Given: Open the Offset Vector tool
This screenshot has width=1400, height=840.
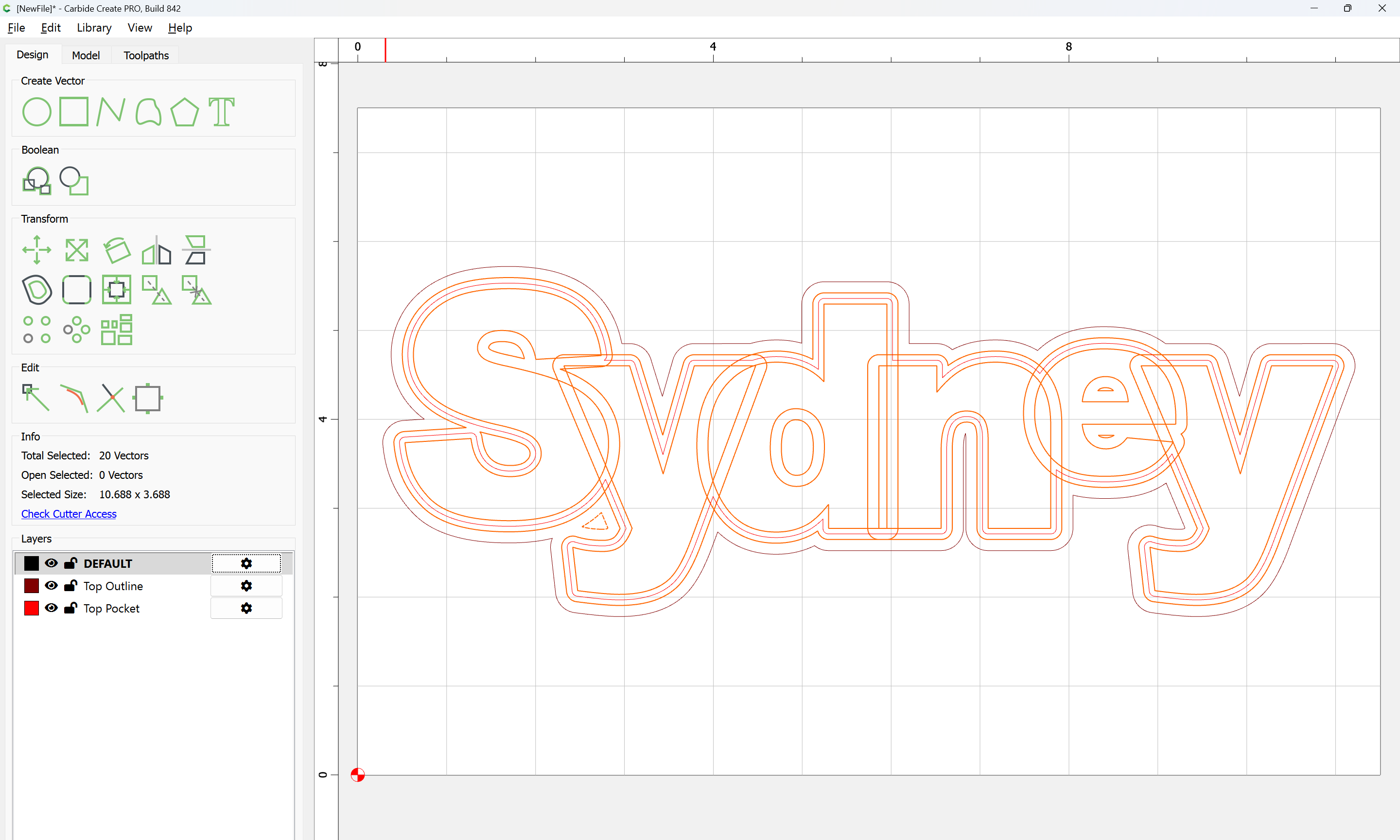Looking at the screenshot, I should click(x=37, y=290).
